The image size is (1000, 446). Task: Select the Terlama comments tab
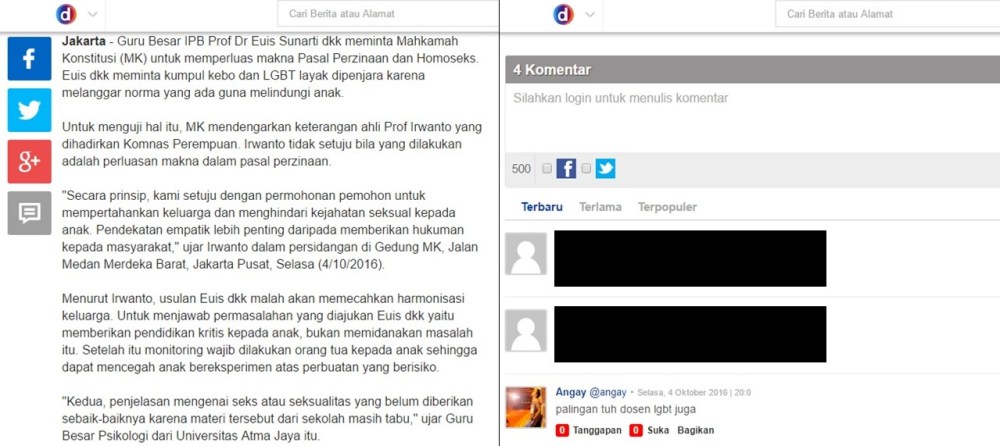(600, 207)
